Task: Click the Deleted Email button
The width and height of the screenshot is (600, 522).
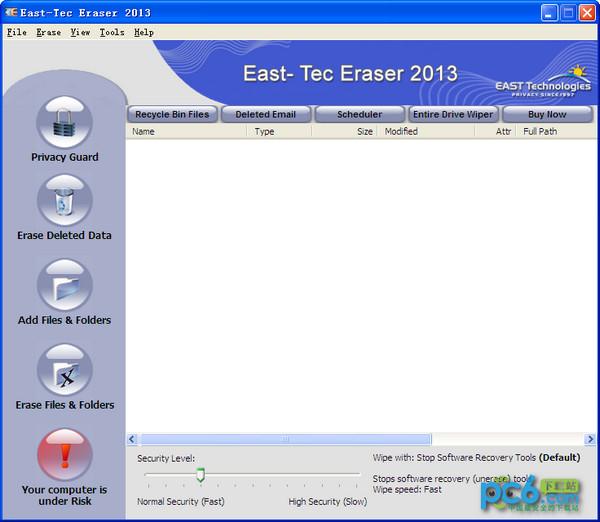Action: (x=266, y=114)
